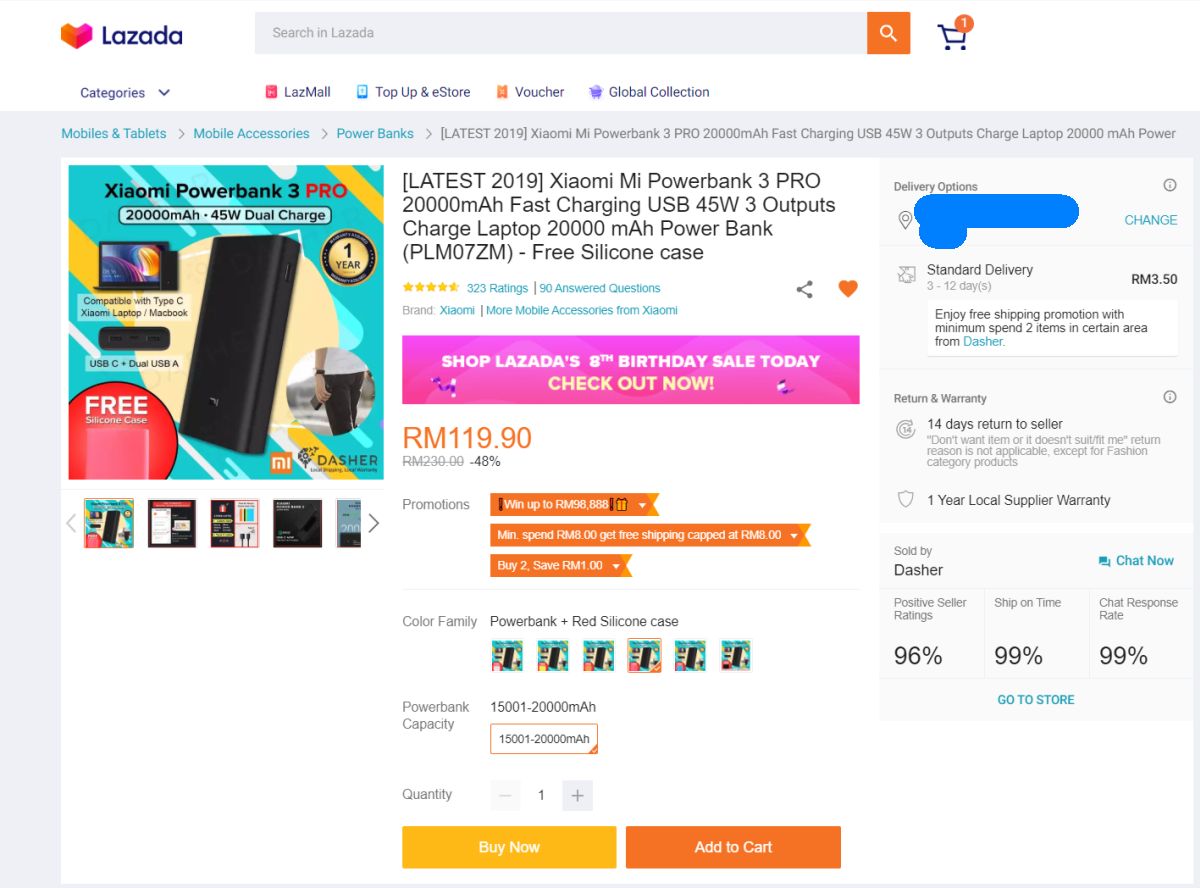Click the Lazada logo

click(121, 36)
